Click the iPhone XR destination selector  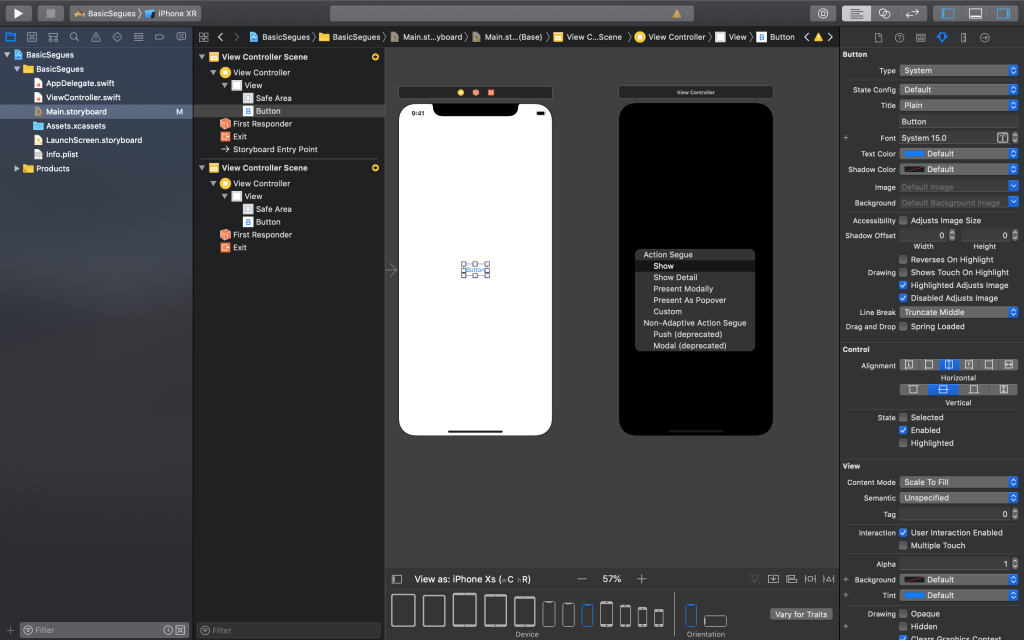tap(172, 13)
